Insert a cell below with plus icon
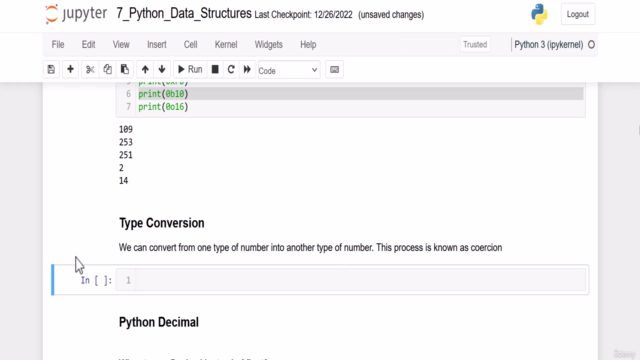Screen dimensions: 640x360 click(70, 70)
